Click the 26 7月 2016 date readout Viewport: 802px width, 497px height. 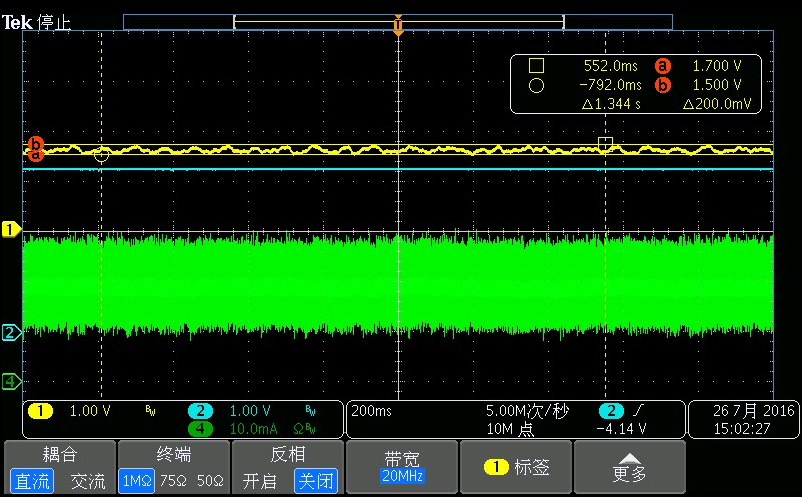coord(754,411)
